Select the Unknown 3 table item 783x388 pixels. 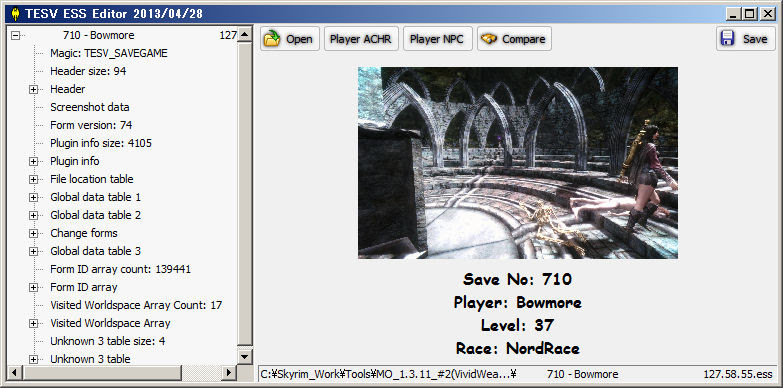pos(90,359)
